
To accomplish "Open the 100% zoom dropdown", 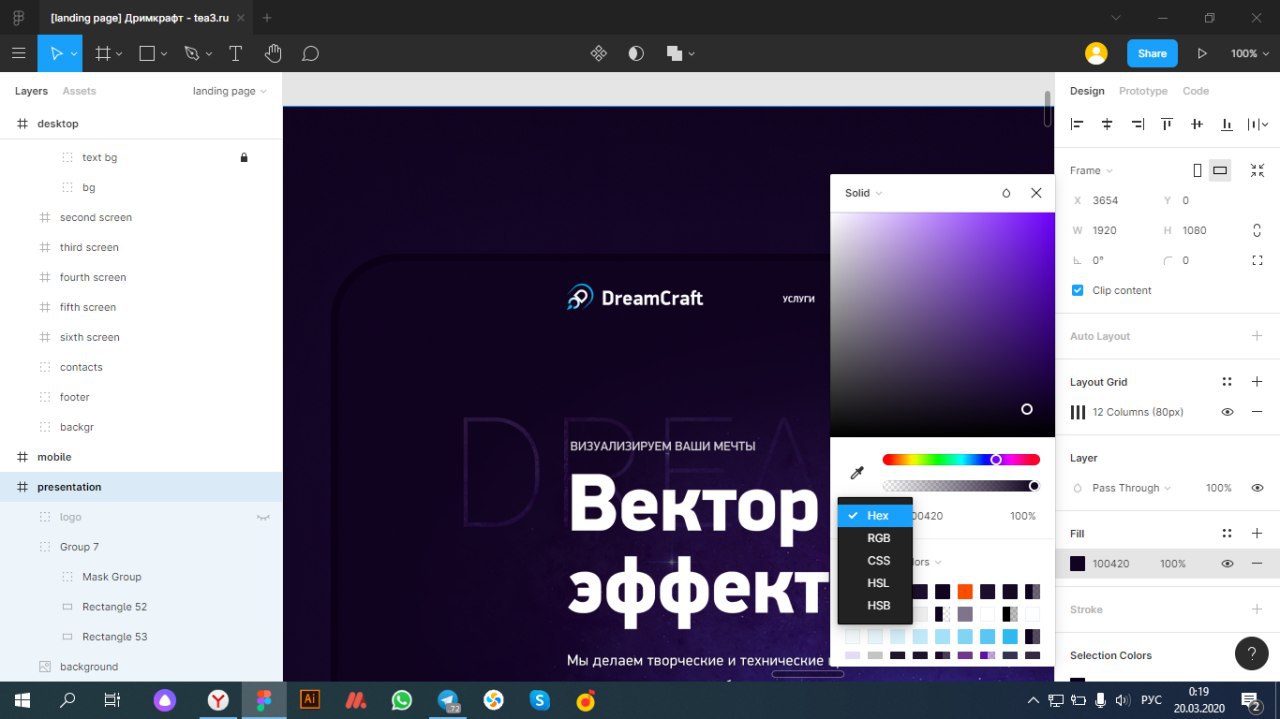I will 1250,53.
